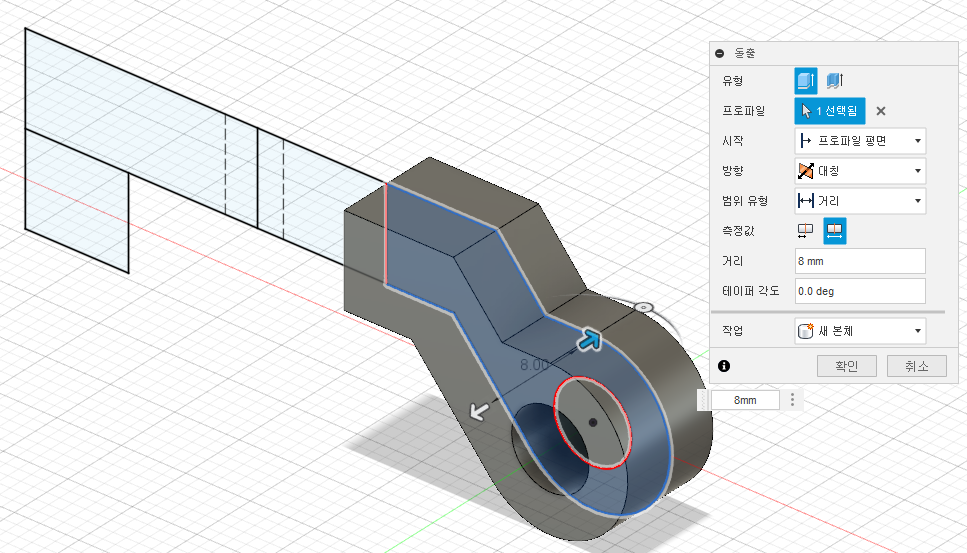Click the floating '8mm' distance input
The image size is (967, 553).
(745, 400)
